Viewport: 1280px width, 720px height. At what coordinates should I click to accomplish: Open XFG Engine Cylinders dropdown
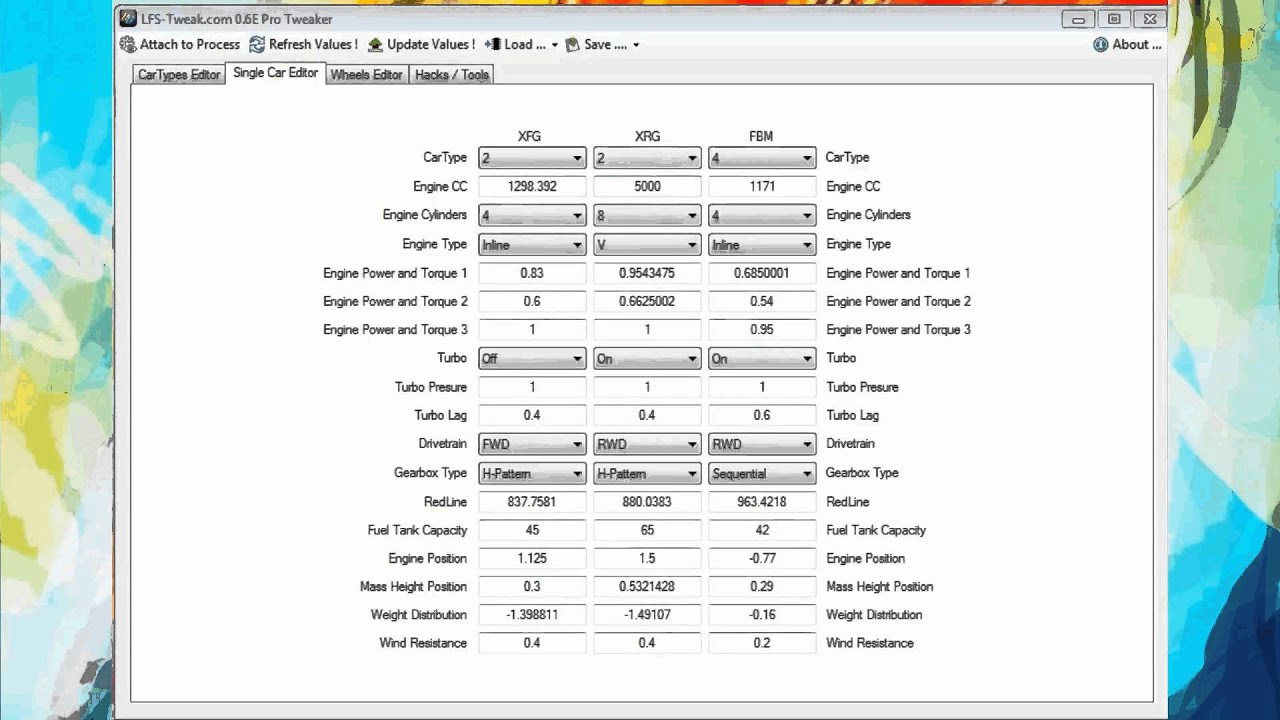(532, 215)
